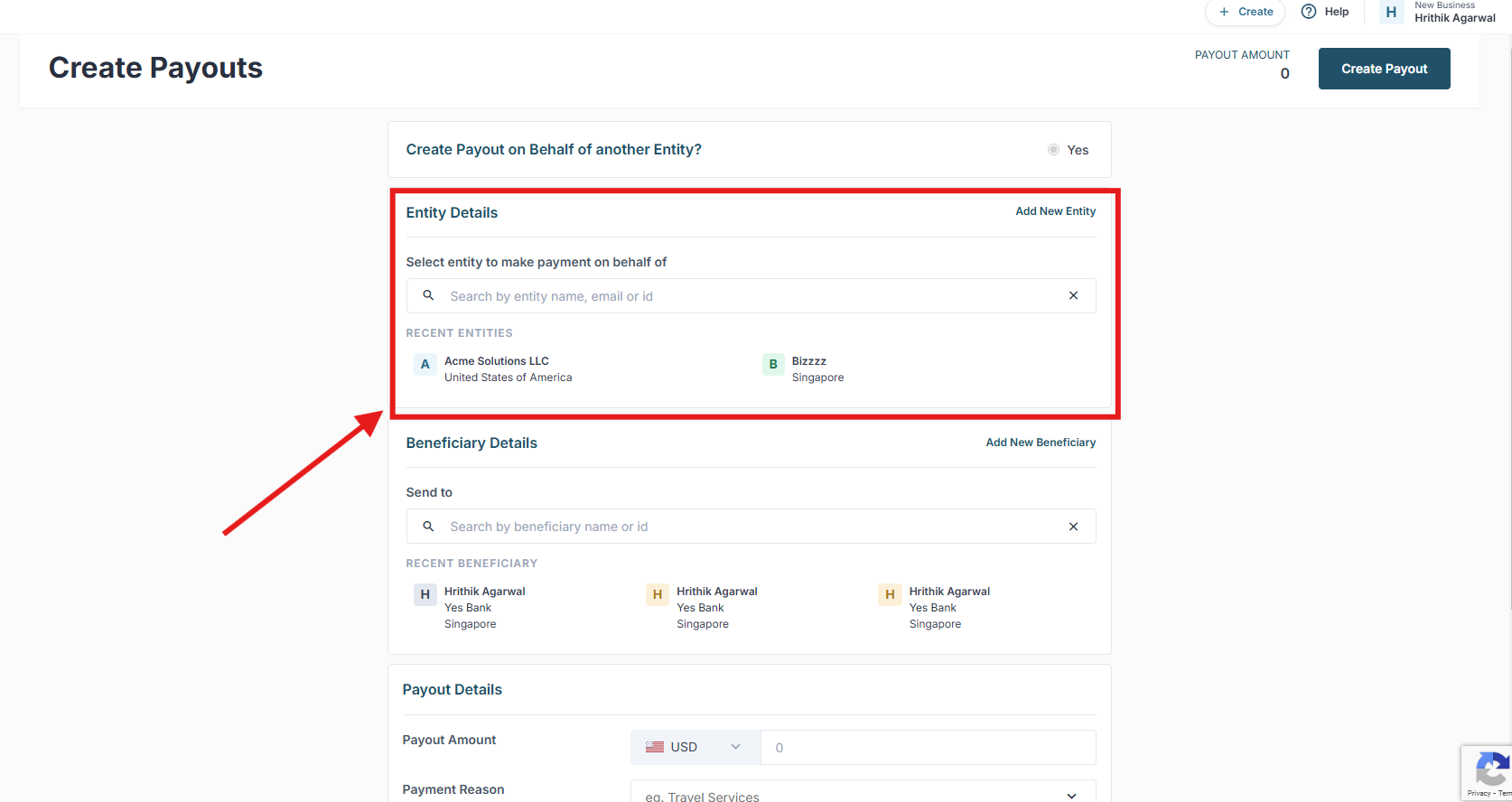Open the Help question mark icon

click(1308, 12)
